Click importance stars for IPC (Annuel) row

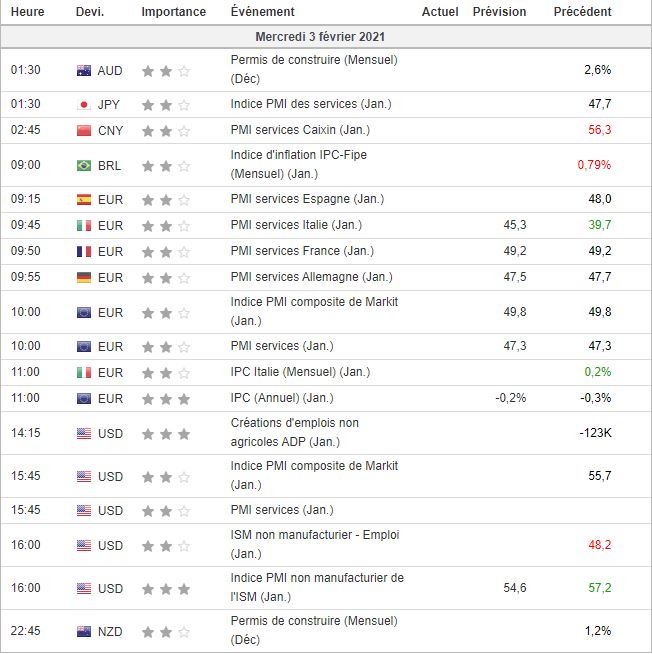[166, 398]
